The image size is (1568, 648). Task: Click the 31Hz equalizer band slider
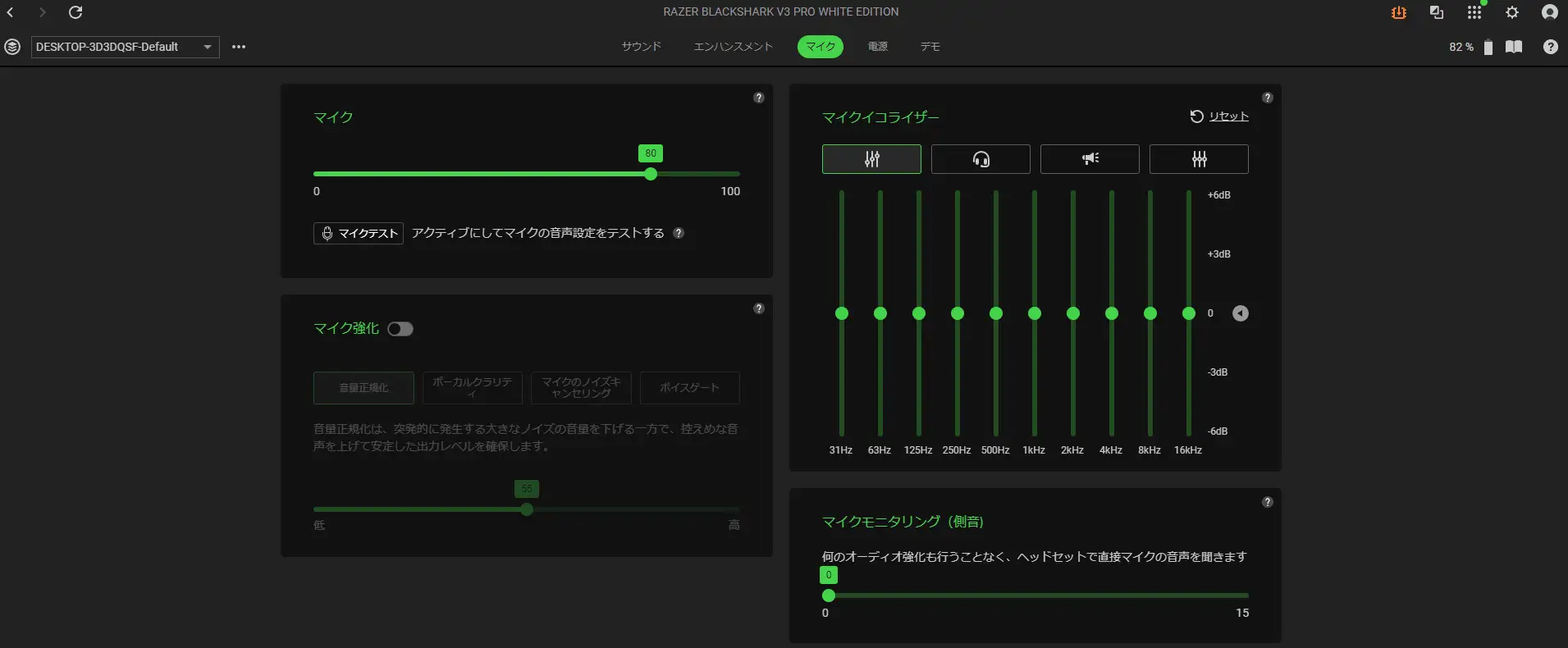pyautogui.click(x=842, y=313)
